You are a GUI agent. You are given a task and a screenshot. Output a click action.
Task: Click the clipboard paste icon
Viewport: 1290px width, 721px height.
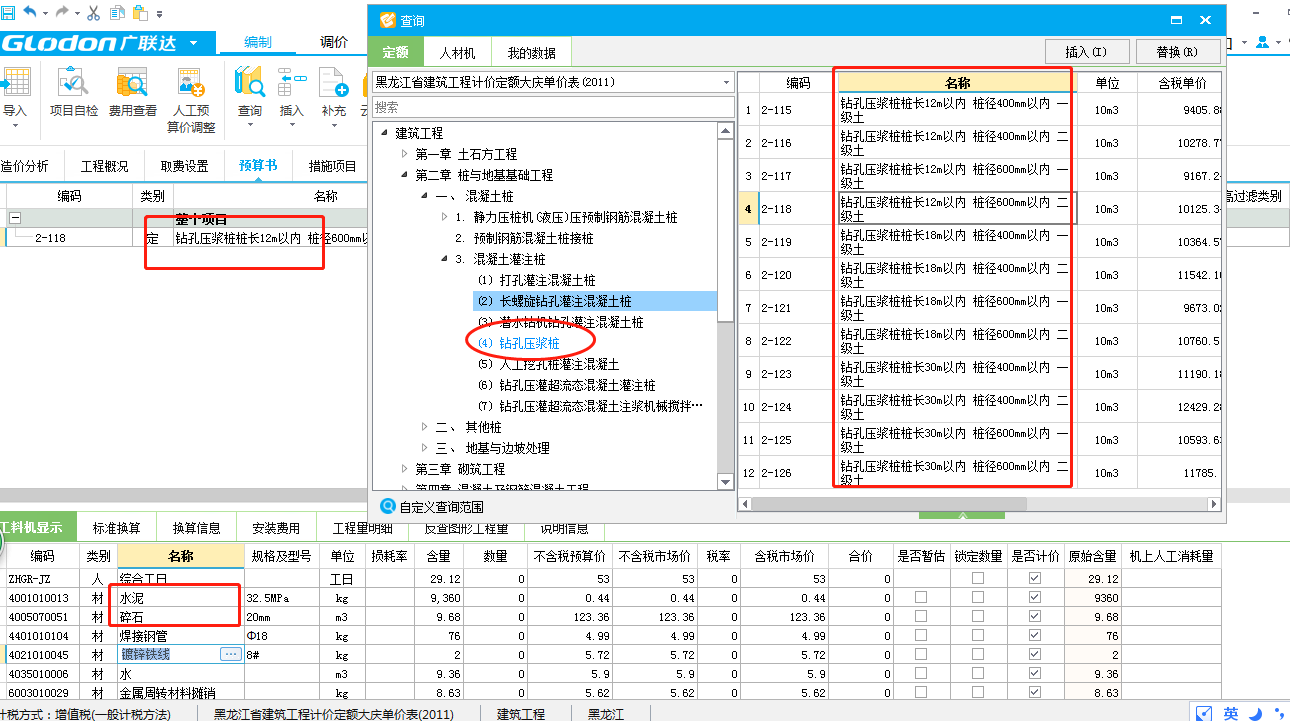(139, 13)
